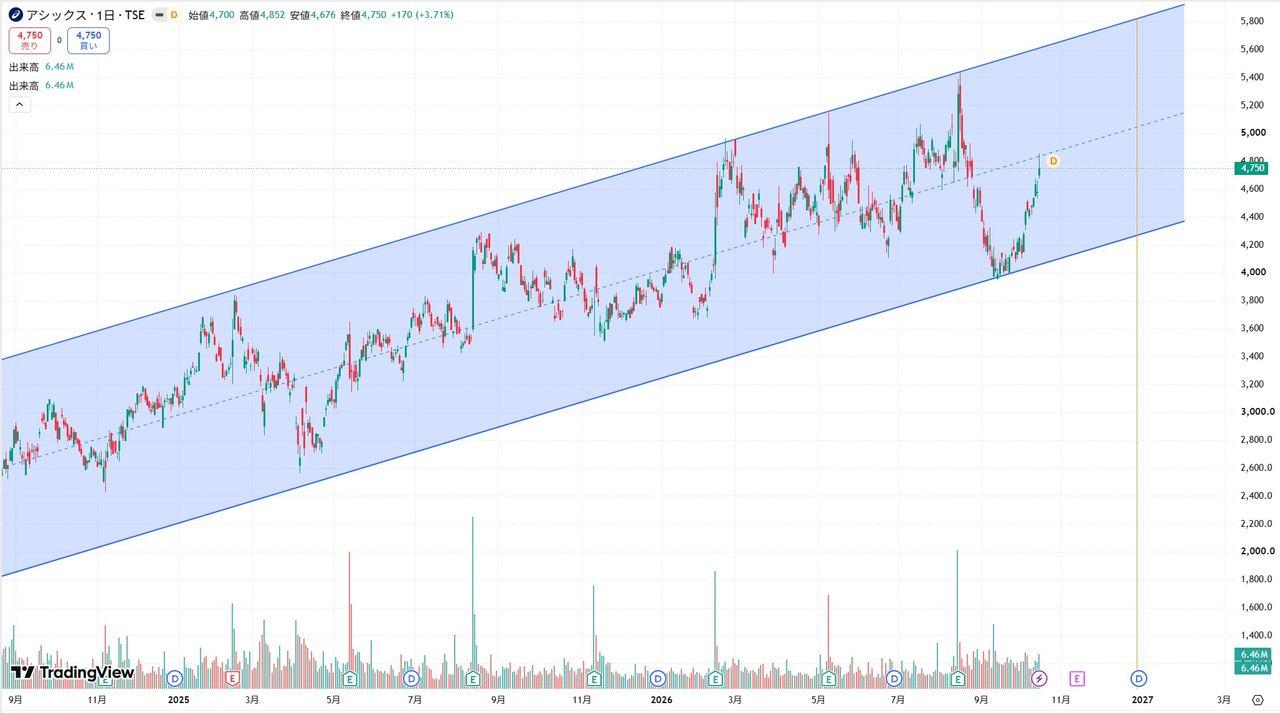The width and height of the screenshot is (1280, 713).
Task: Toggle the market status pill beside TSE
Action: (159, 15)
